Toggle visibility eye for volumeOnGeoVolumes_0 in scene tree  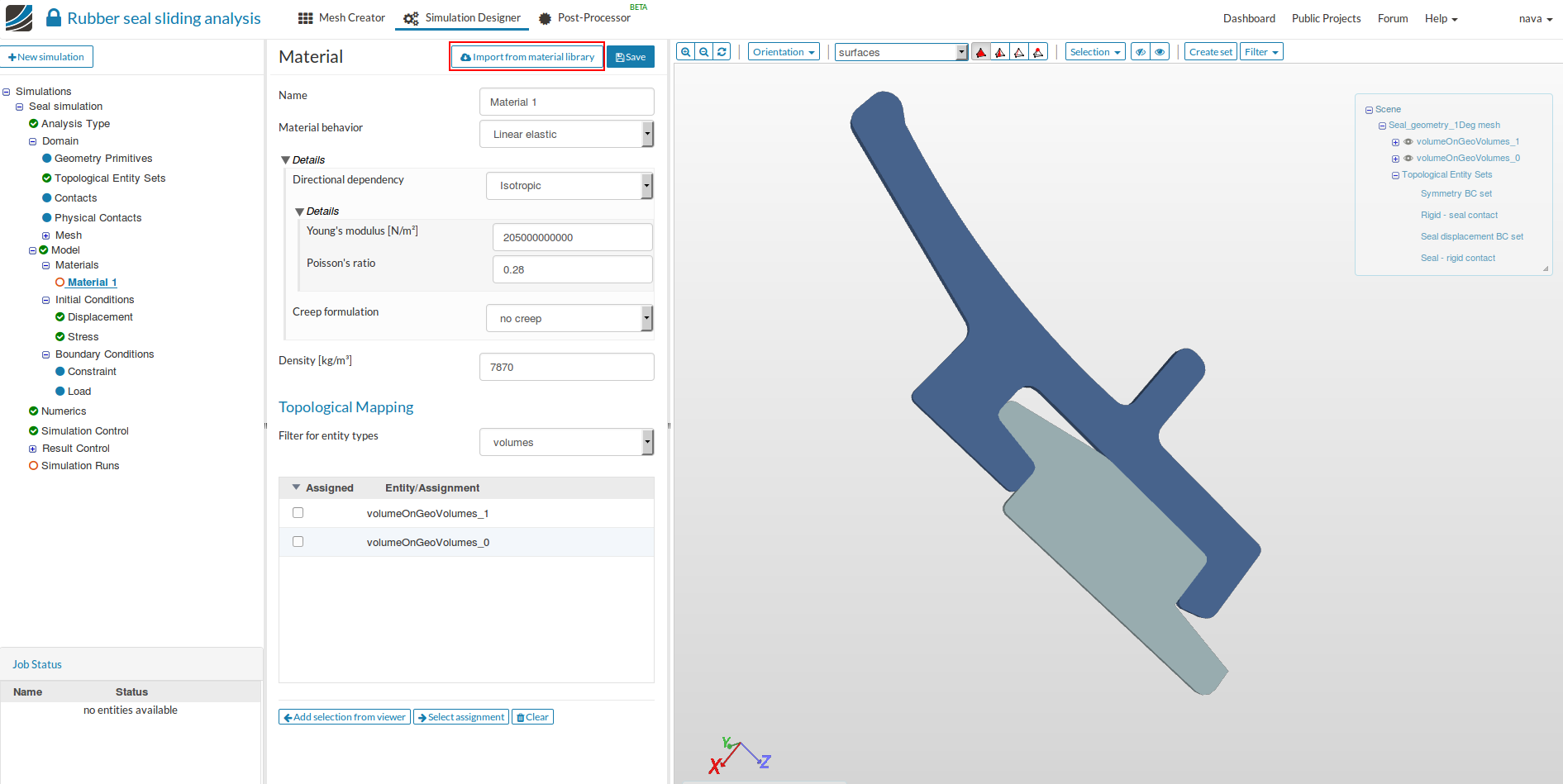pos(1408,159)
